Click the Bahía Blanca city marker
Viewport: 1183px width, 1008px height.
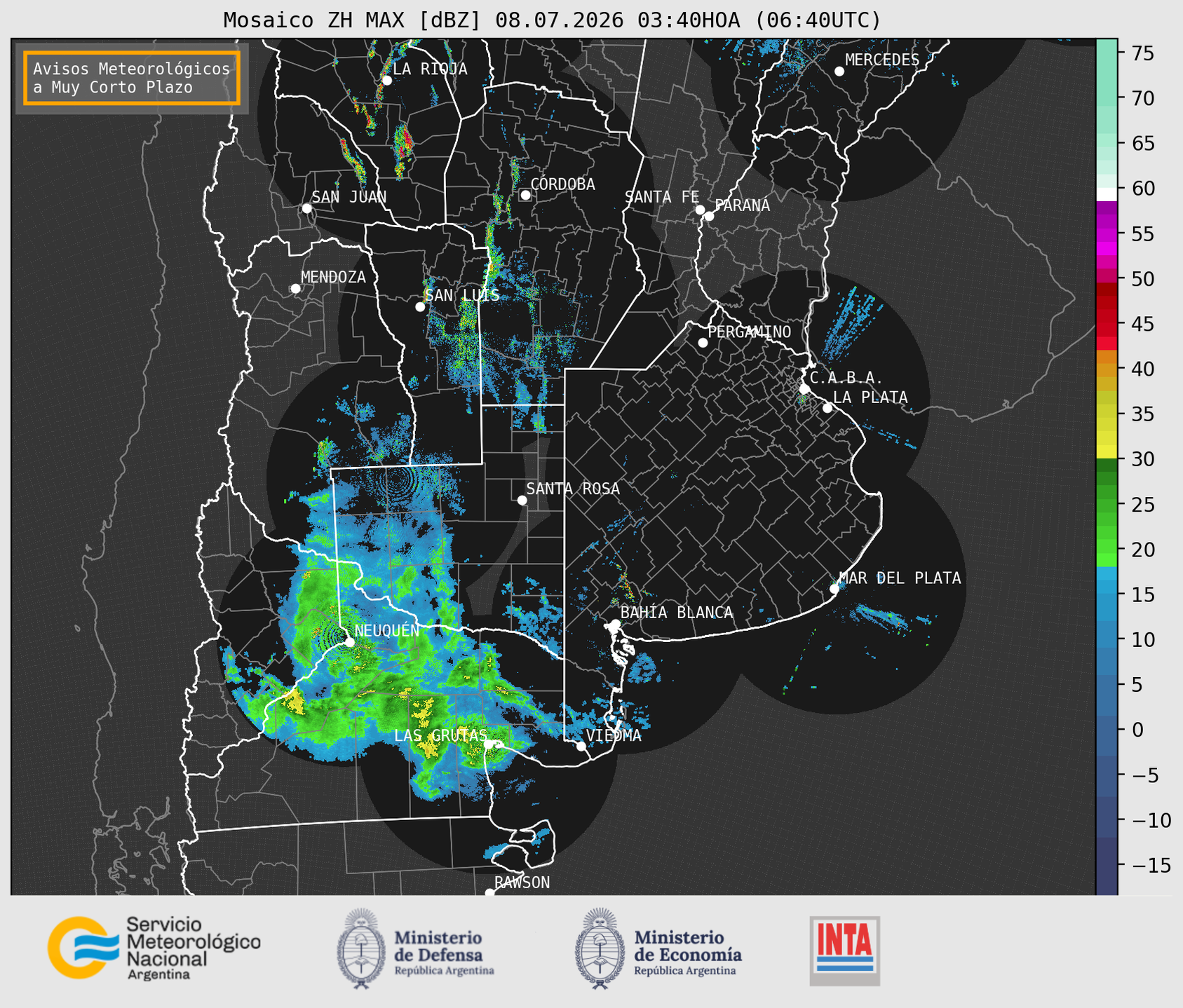click(615, 624)
